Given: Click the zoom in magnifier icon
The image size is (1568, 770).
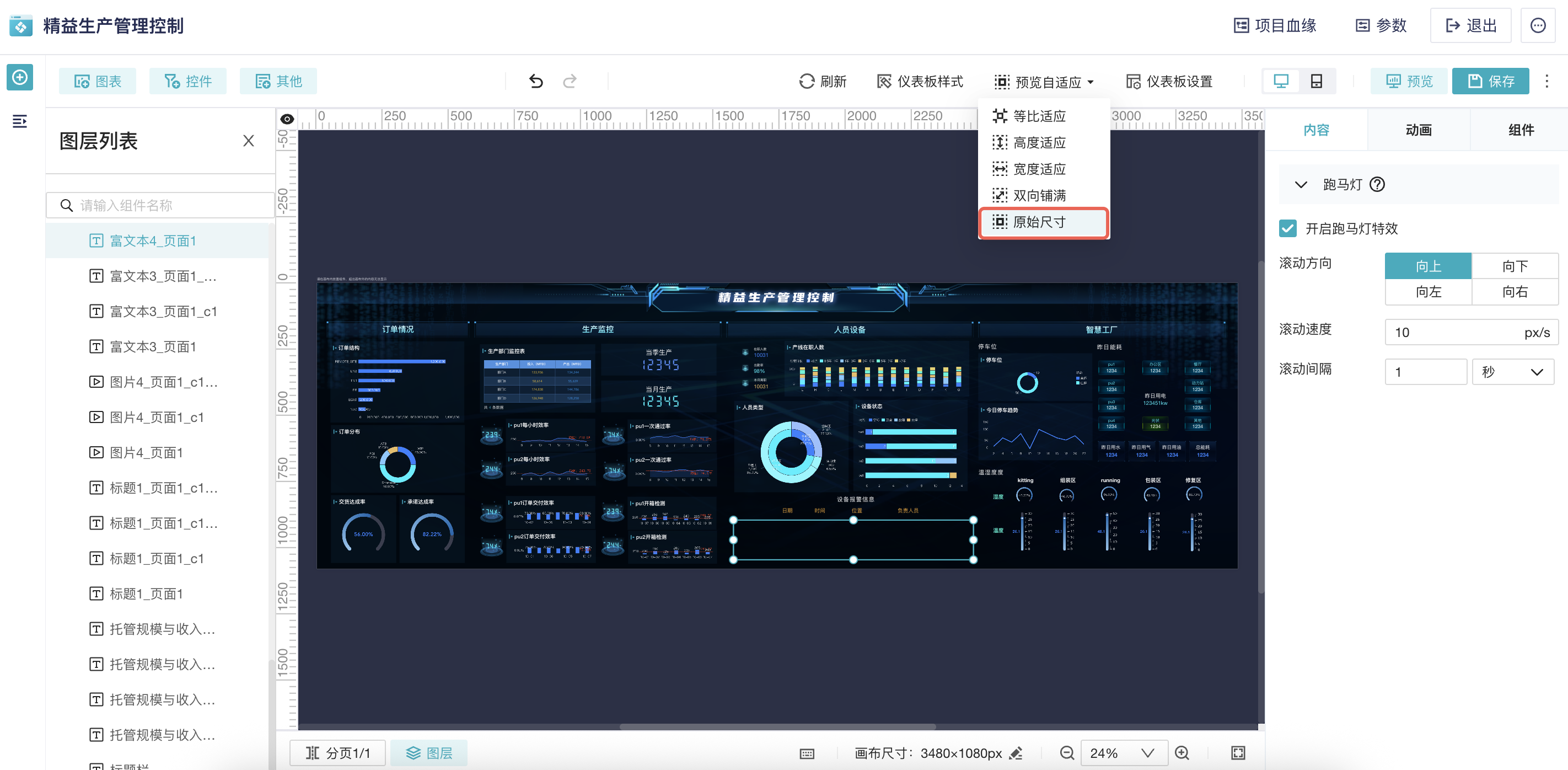Looking at the screenshot, I should point(1182,753).
